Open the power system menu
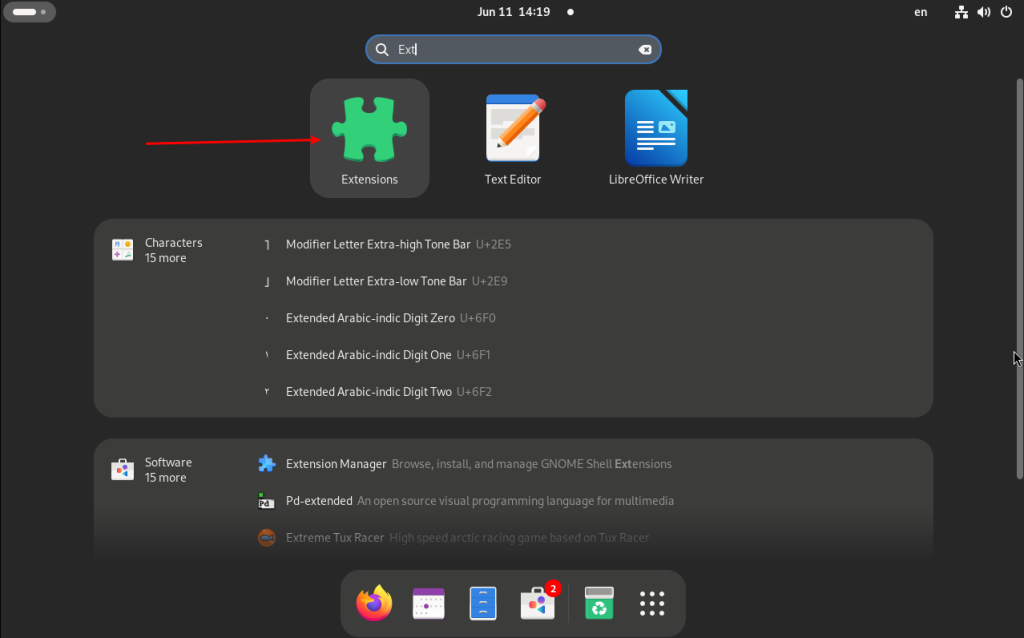The image size is (1024, 638). (1006, 12)
